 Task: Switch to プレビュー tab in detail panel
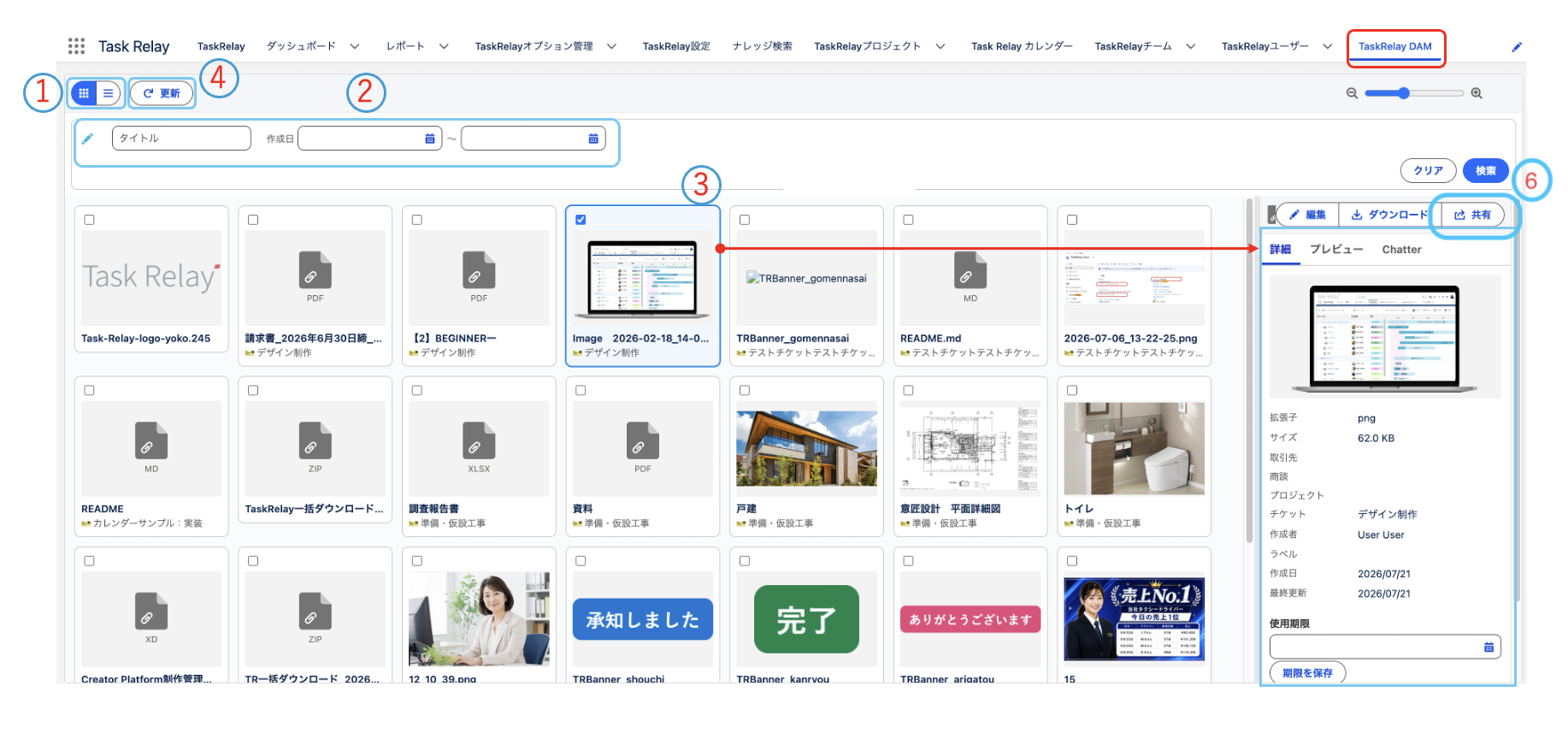[x=1336, y=250]
